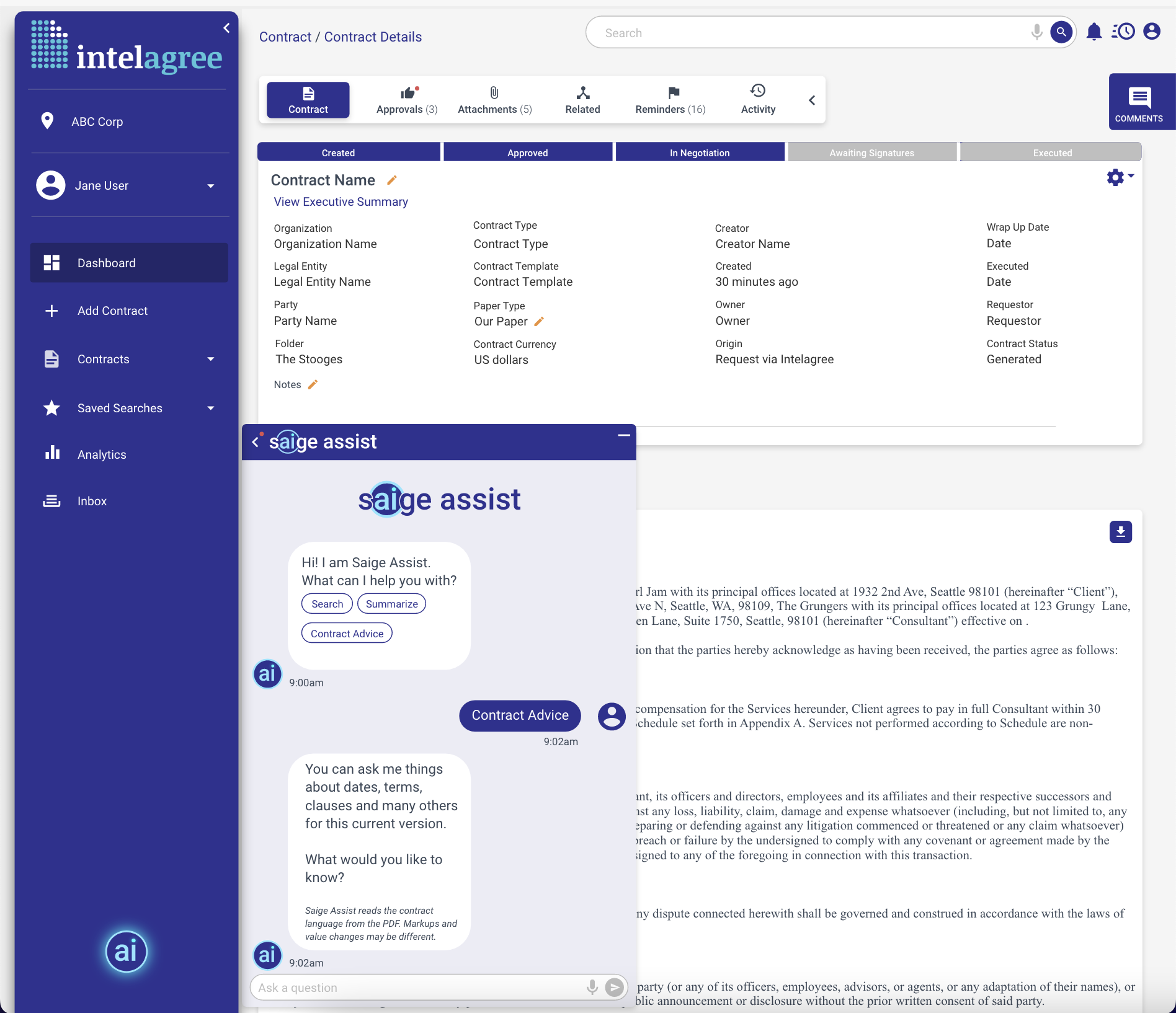
Task: Select the Awaiting Signatures progress stage
Action: 871,153
